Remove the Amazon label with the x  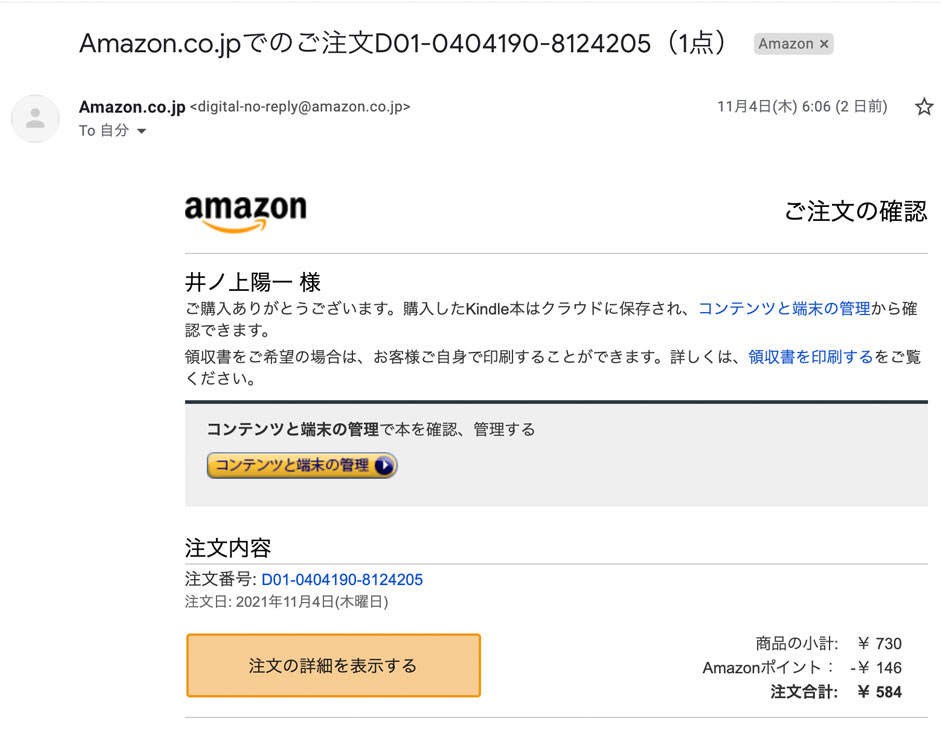pyautogui.click(x=824, y=44)
